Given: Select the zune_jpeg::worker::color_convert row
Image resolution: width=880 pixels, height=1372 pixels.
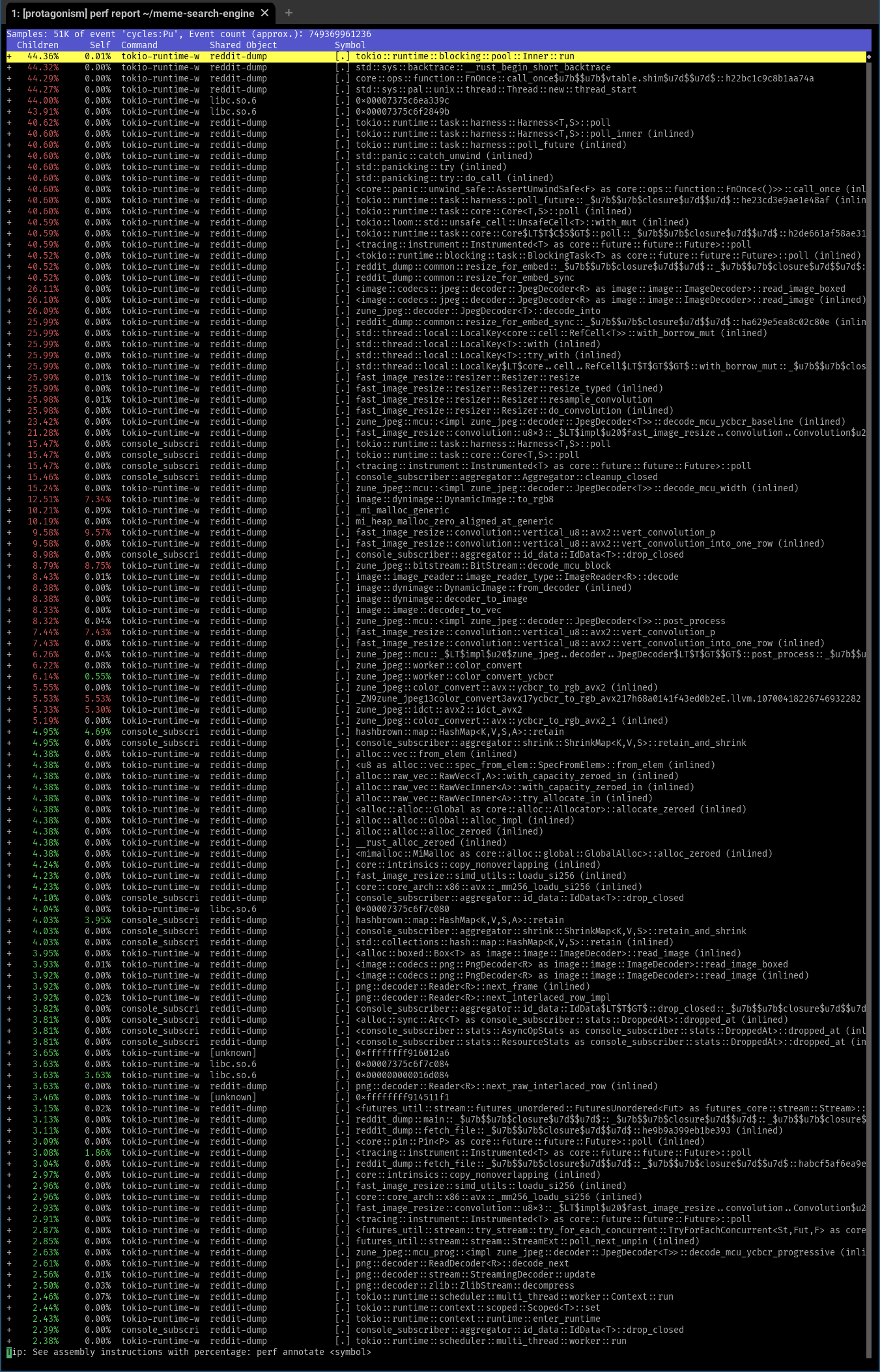Looking at the screenshot, I should click(436, 665).
